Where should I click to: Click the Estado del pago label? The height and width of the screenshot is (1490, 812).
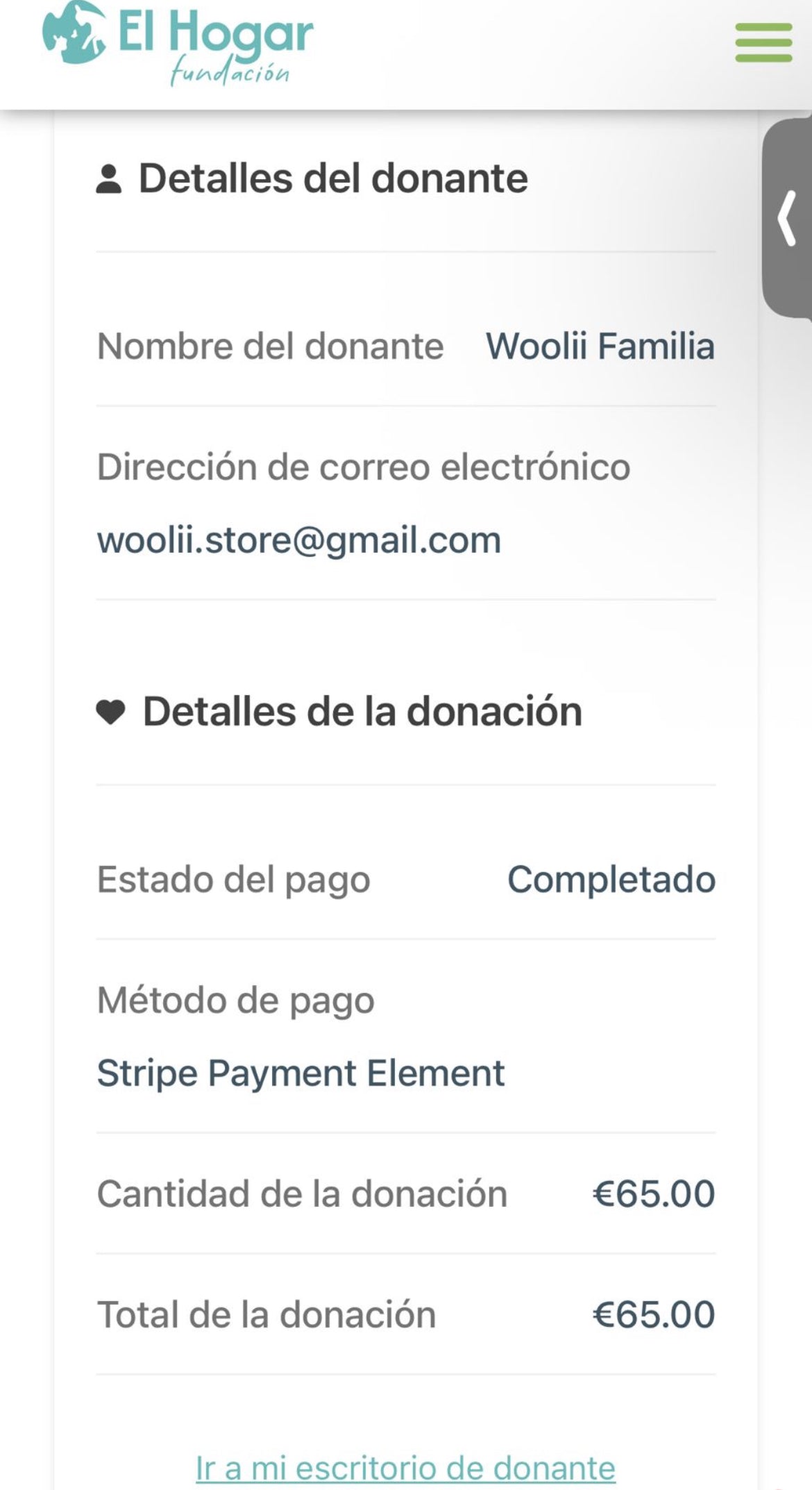(233, 880)
